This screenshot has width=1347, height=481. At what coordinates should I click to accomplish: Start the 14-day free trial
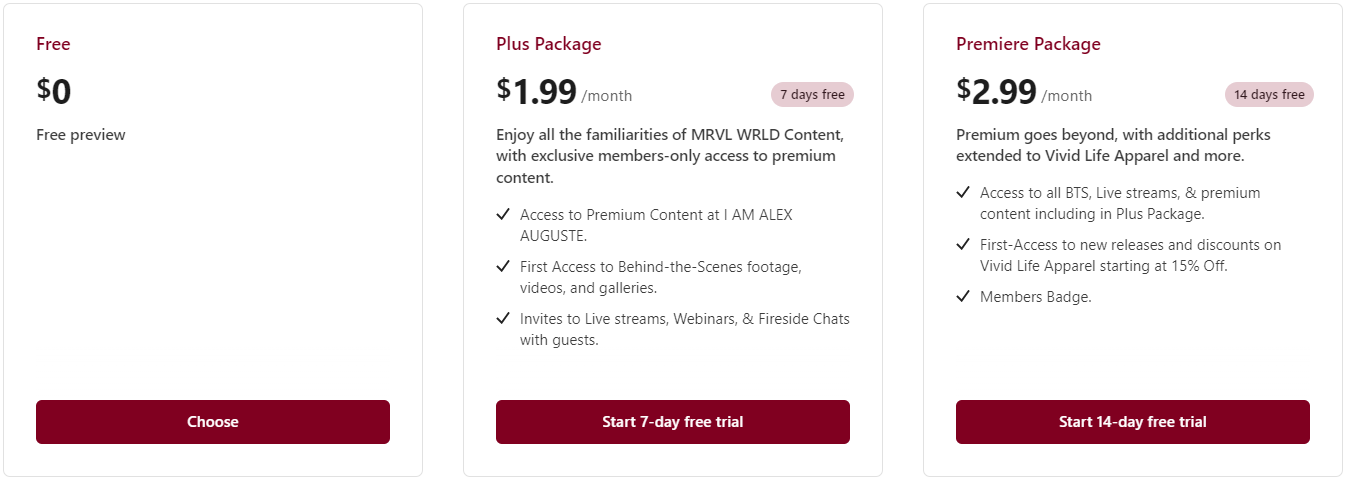point(1132,422)
